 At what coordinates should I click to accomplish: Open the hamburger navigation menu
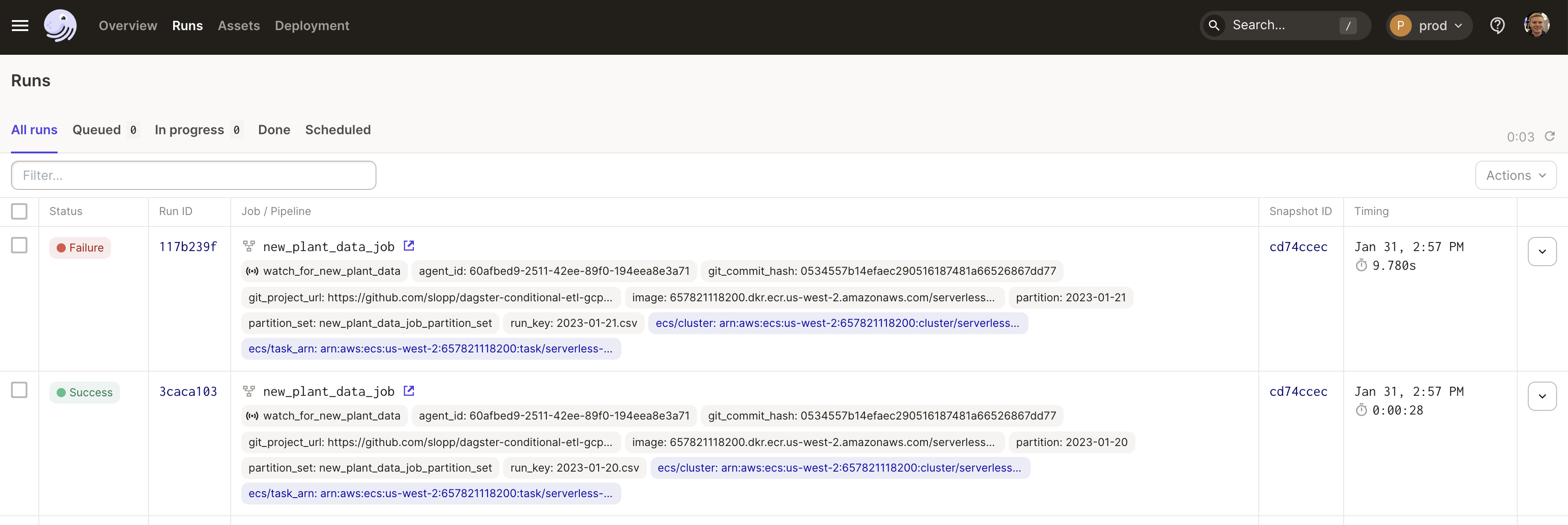(20, 26)
